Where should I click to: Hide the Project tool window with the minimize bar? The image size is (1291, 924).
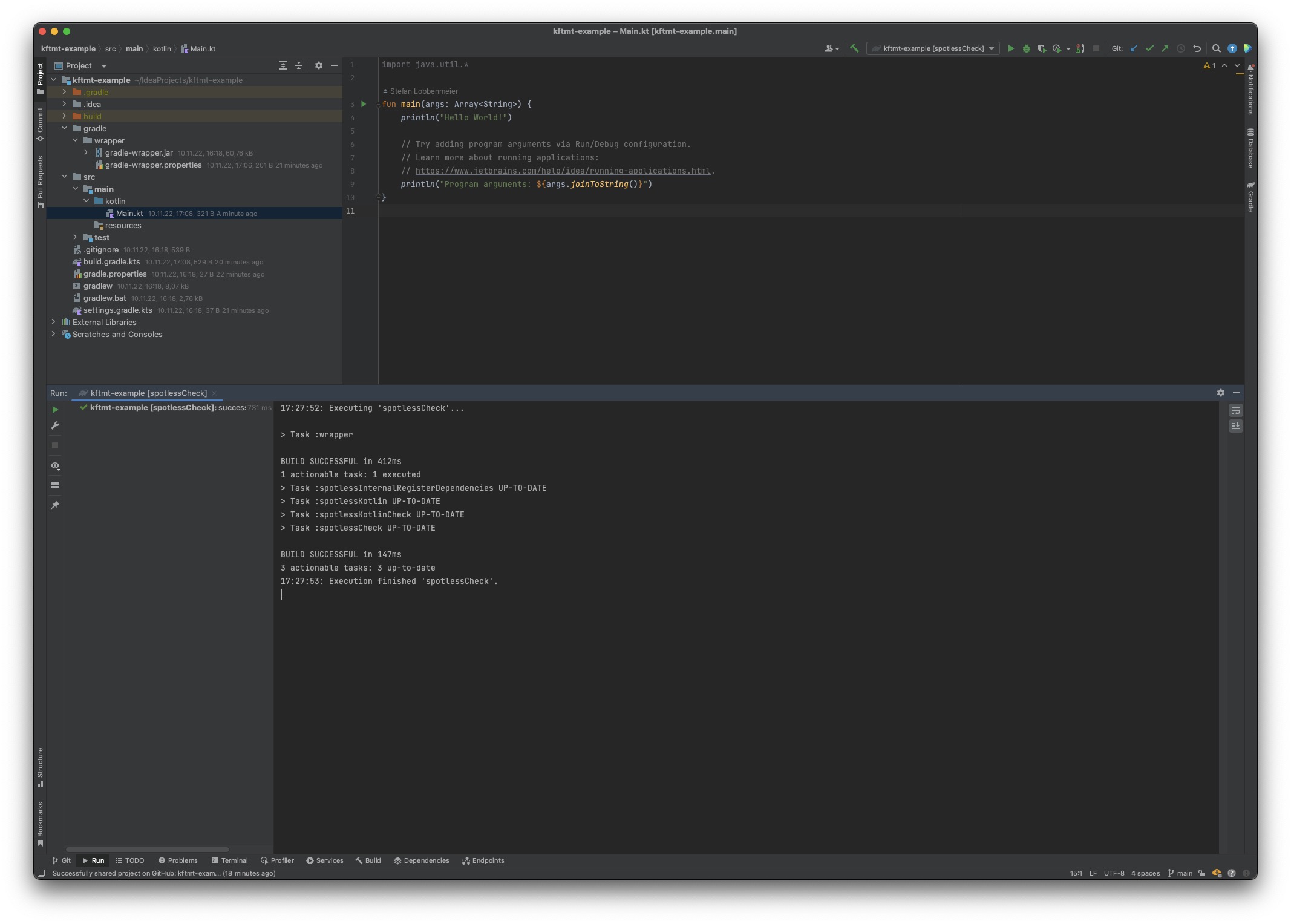click(x=336, y=65)
